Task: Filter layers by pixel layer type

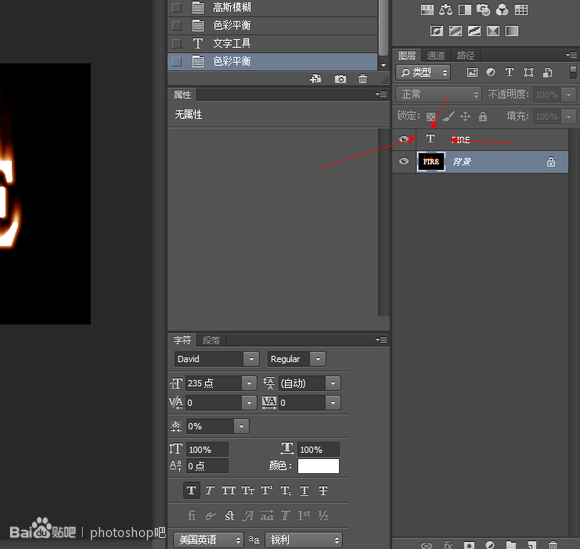Action: [x=472, y=73]
